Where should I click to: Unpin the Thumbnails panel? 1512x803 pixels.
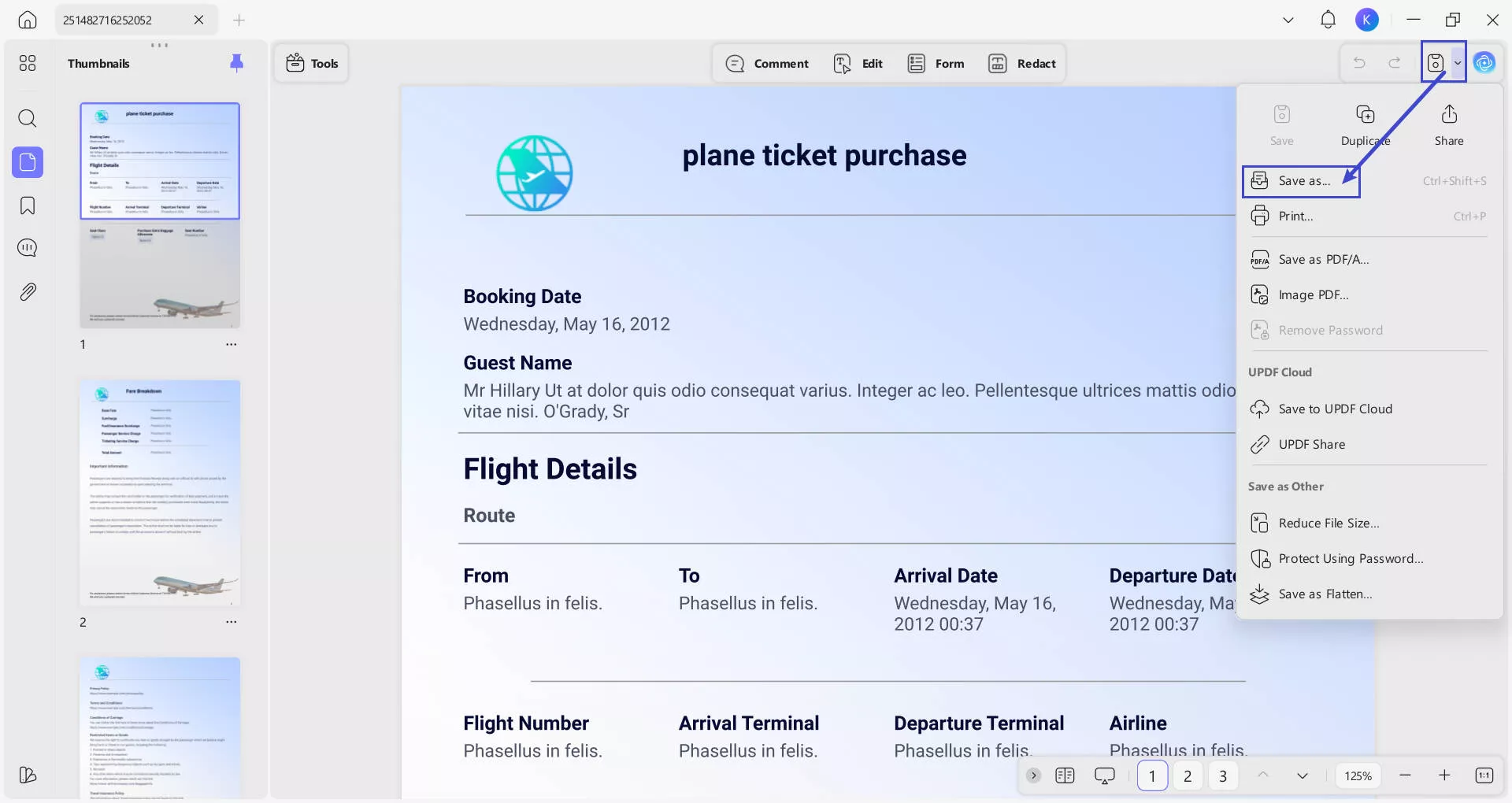(x=236, y=63)
